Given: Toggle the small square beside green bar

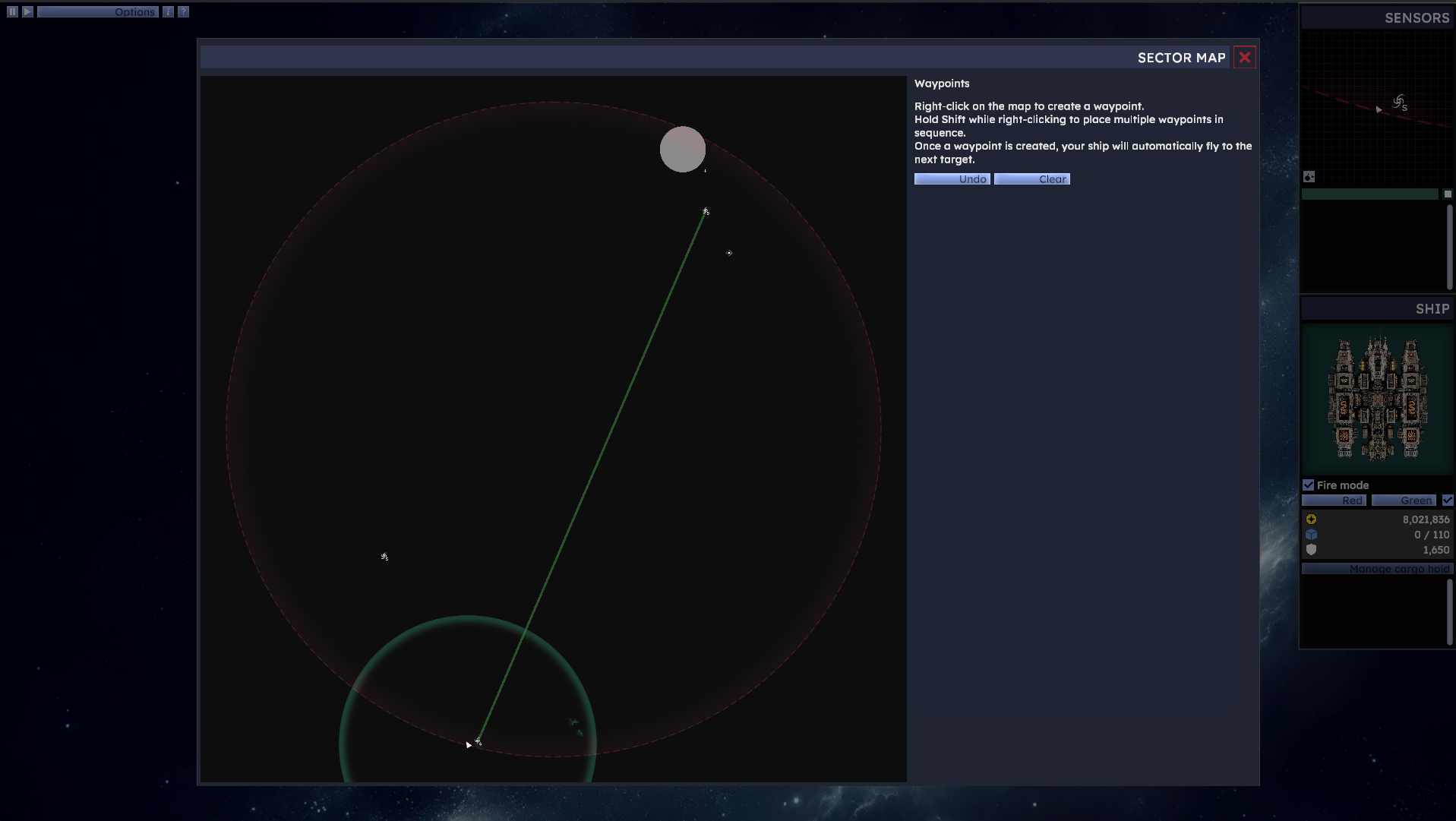Looking at the screenshot, I should click(x=1448, y=194).
